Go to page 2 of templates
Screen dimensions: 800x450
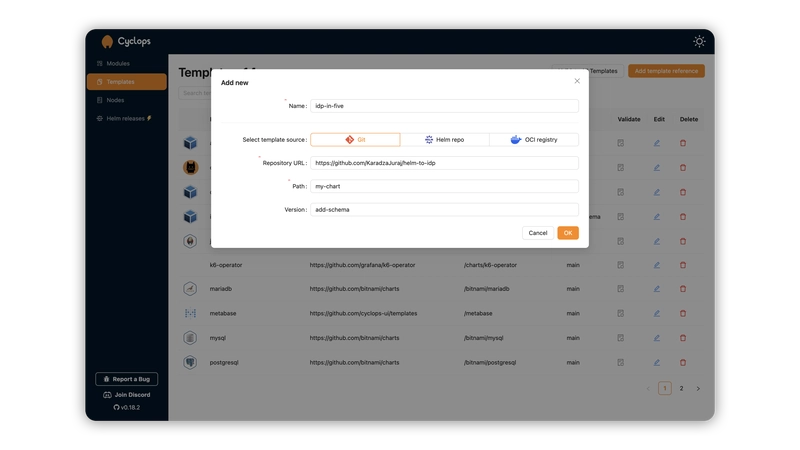coord(682,388)
